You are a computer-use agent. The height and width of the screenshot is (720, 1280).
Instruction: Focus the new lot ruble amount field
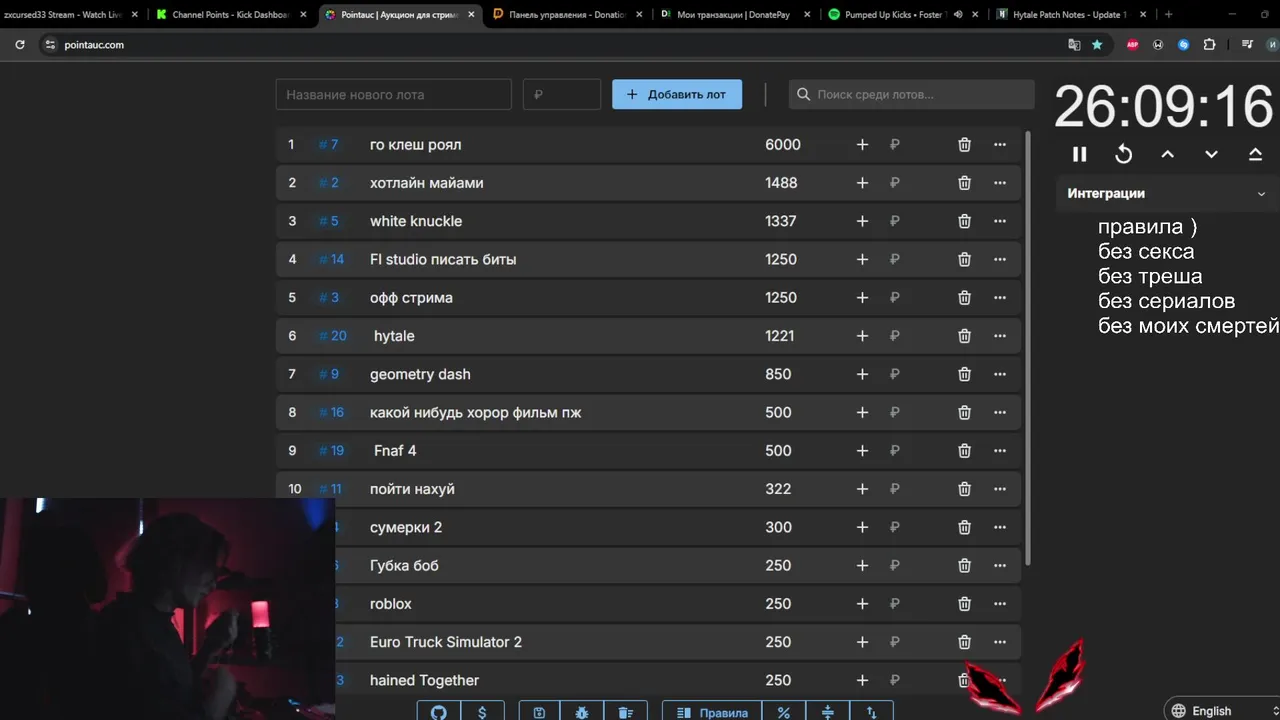[562, 94]
